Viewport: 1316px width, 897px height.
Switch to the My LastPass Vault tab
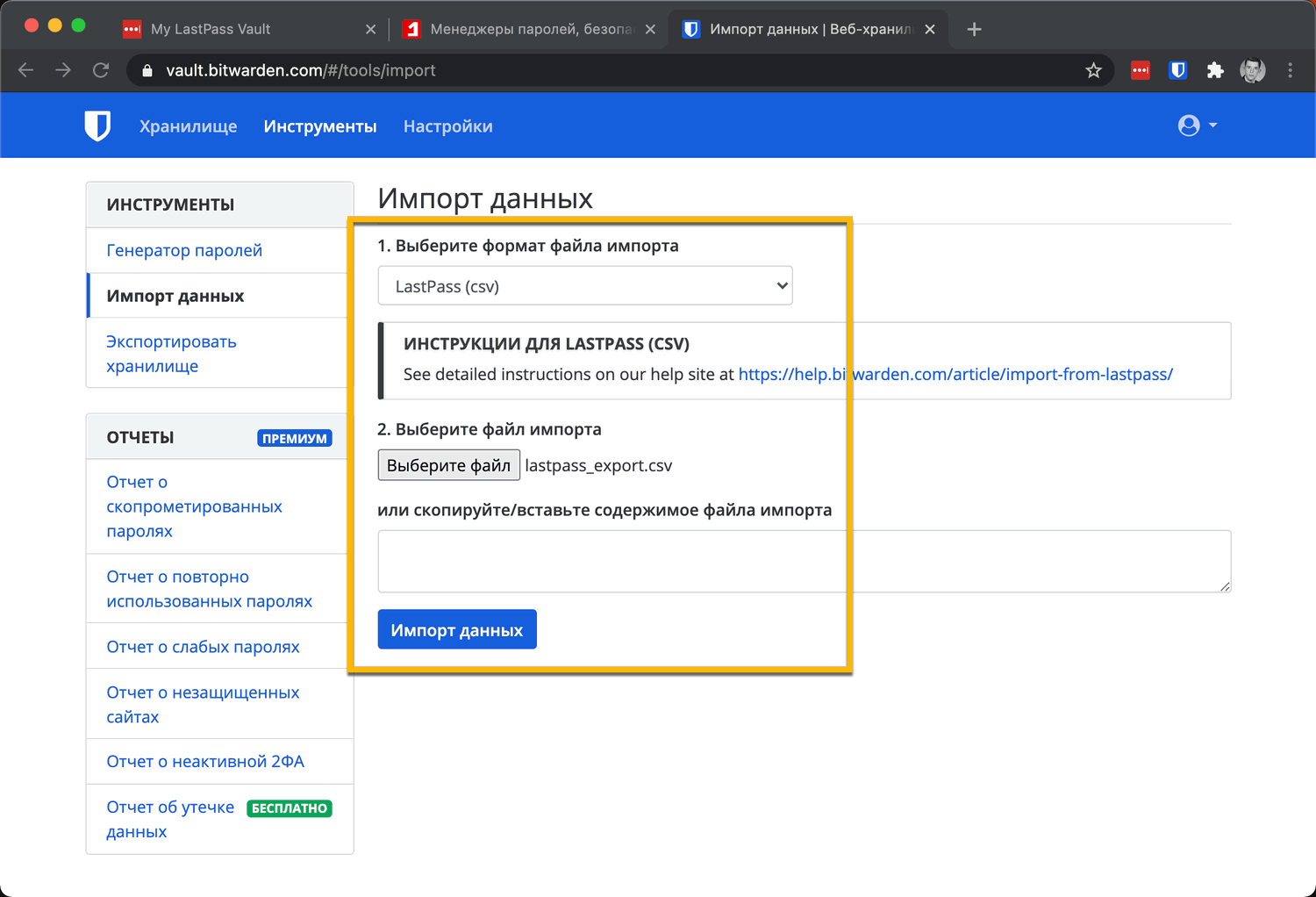pos(248,29)
